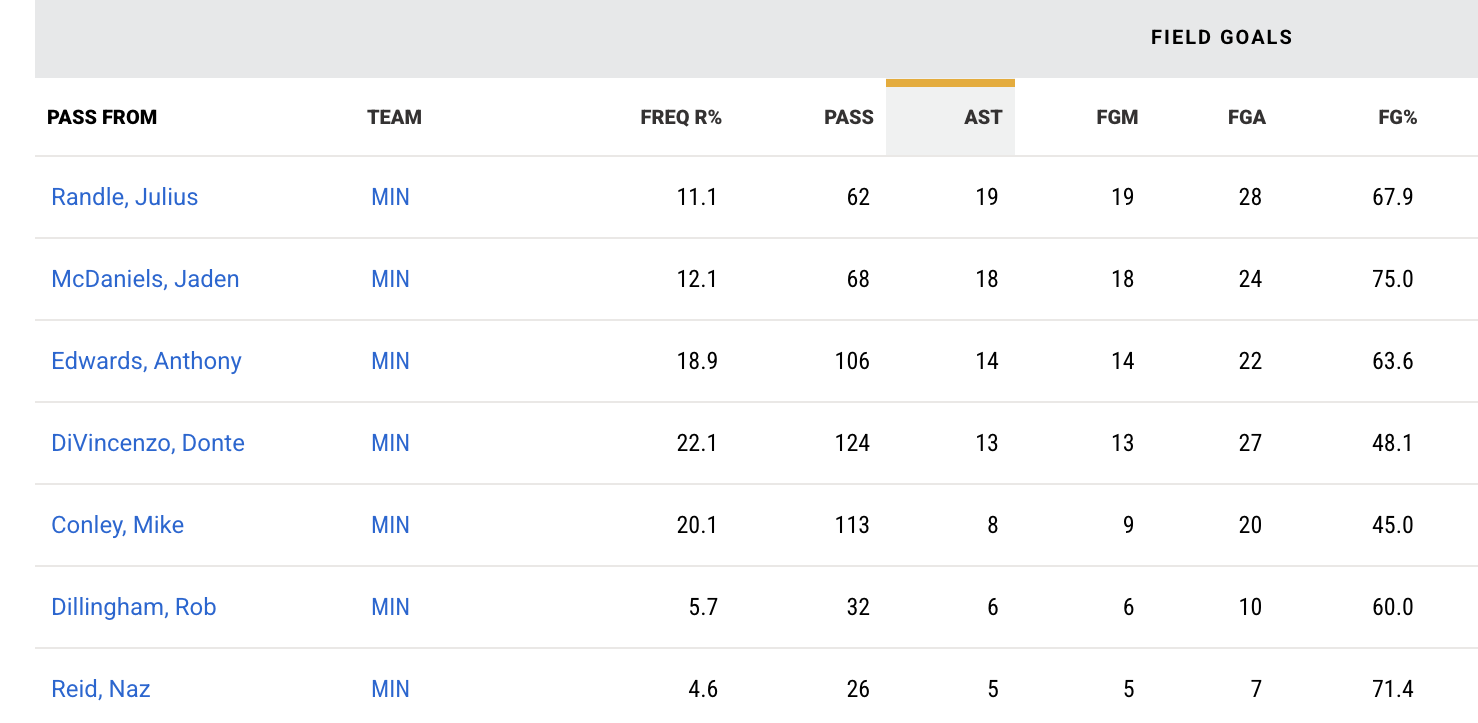Click MIN team link beside McDaniels

390,279
